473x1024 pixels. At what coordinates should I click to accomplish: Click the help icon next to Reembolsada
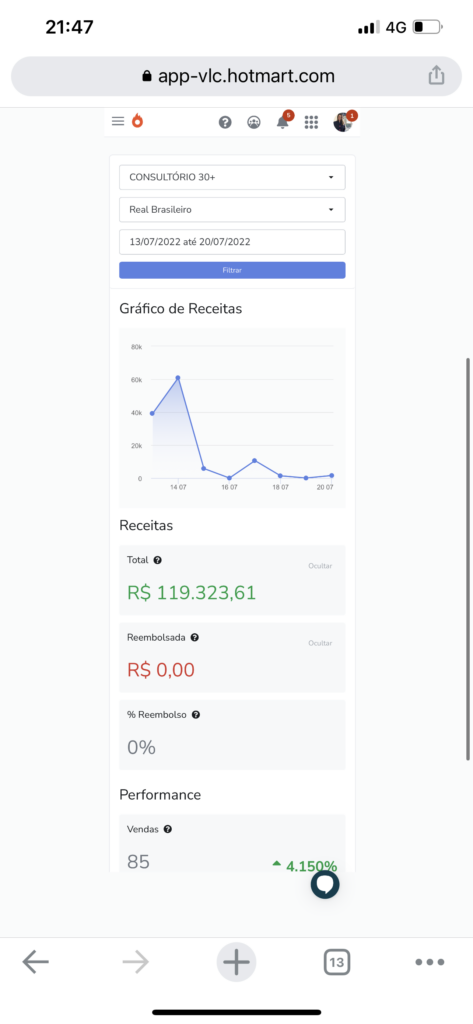pos(195,637)
